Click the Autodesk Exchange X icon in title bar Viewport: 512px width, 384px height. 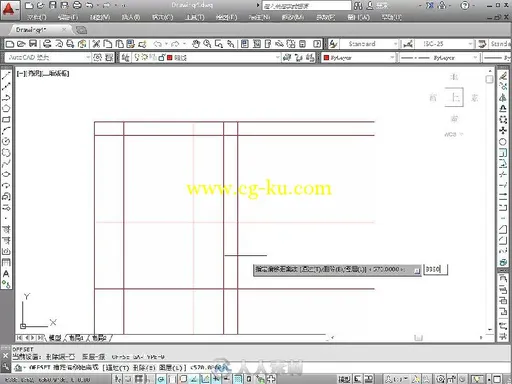(x=430, y=5)
